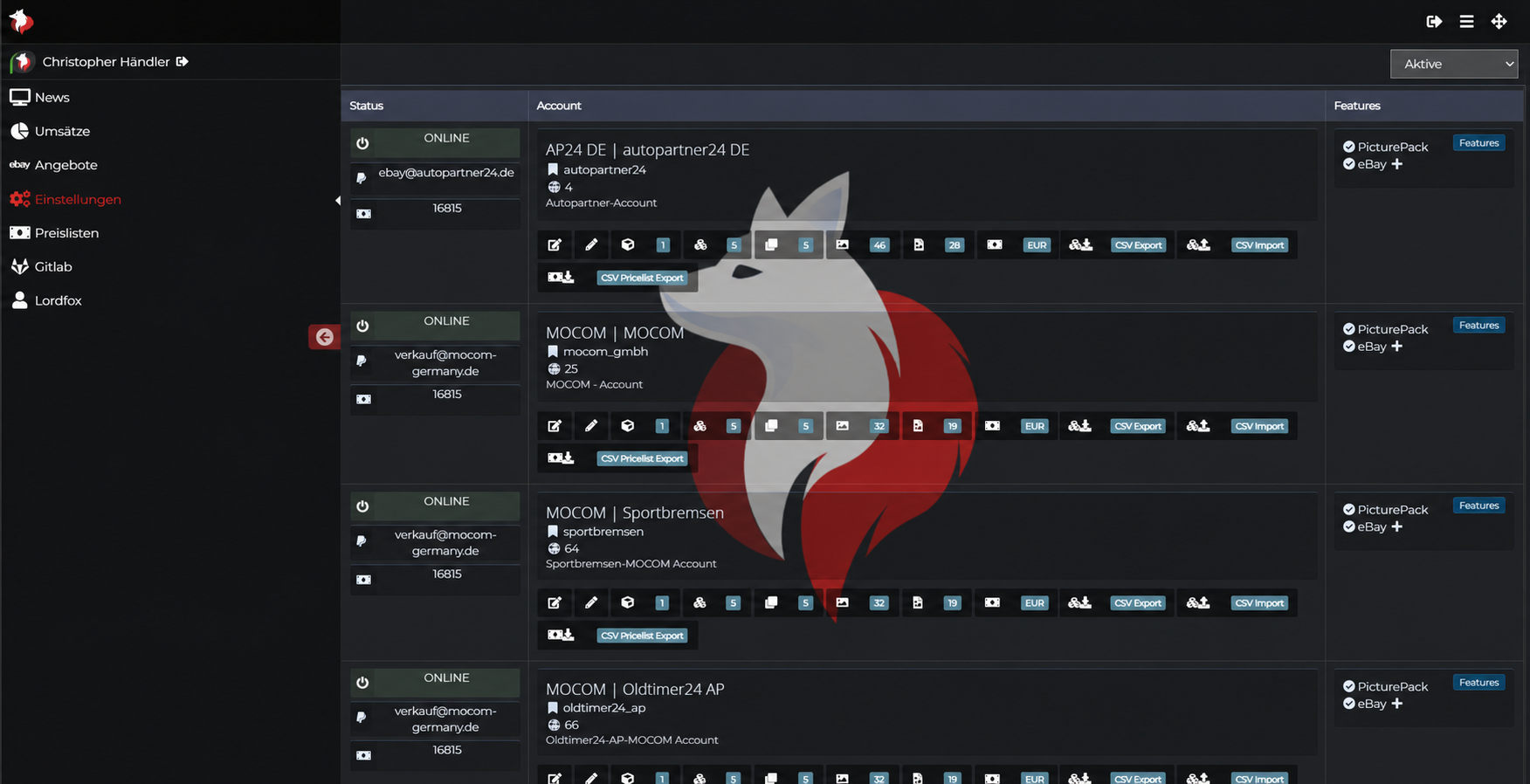Click the username "mocom_gmbh"
1530x784 pixels.
click(605, 352)
